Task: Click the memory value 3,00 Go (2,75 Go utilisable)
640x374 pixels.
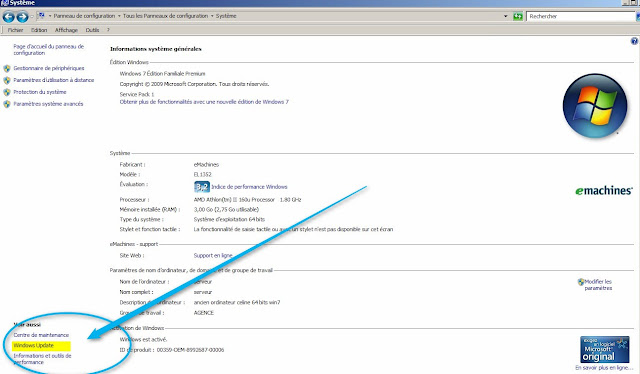Action: pos(226,209)
